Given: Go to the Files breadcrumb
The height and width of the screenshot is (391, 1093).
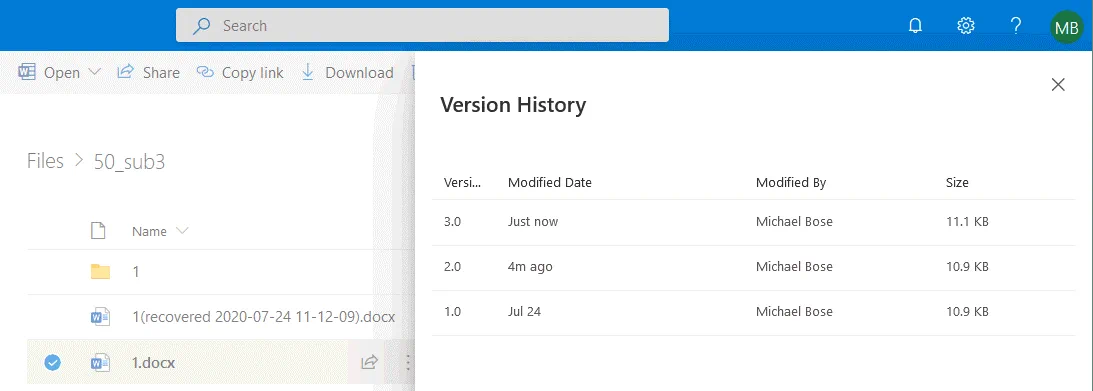Looking at the screenshot, I should (45, 162).
